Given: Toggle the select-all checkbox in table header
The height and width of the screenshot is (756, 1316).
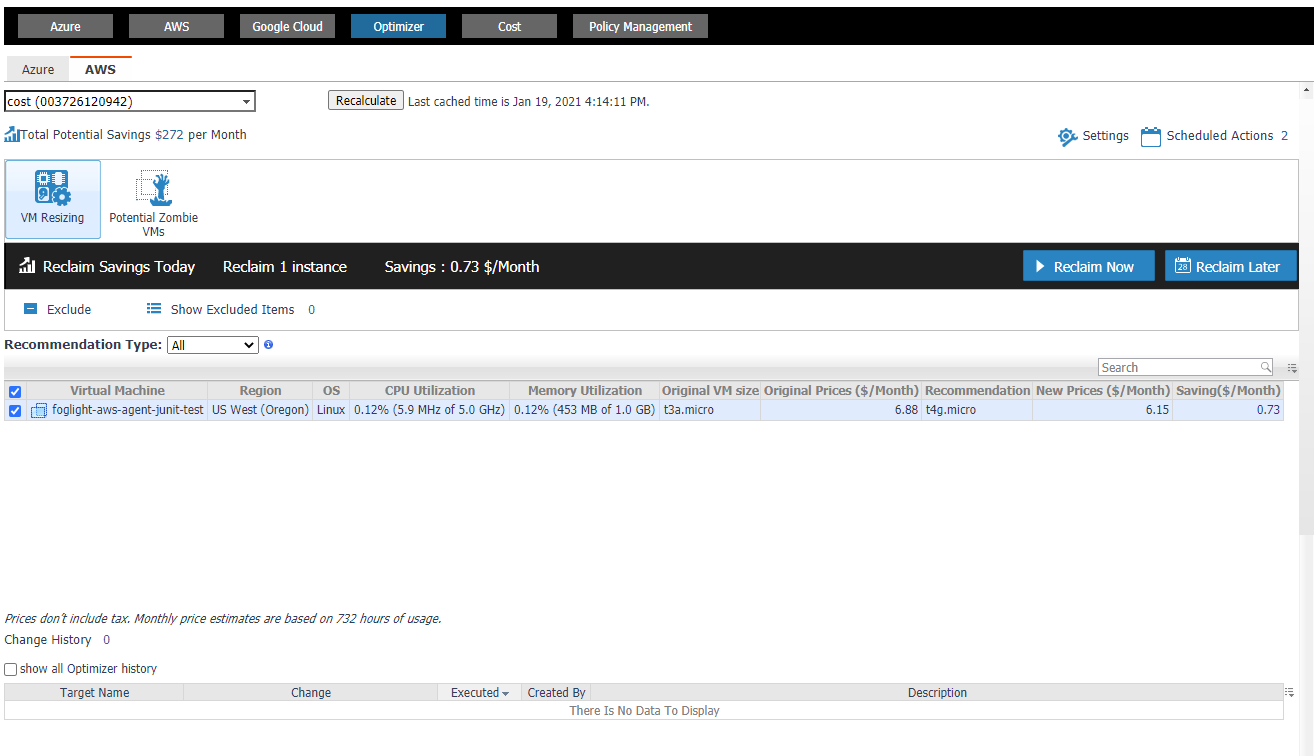Looking at the screenshot, I should [x=15, y=391].
